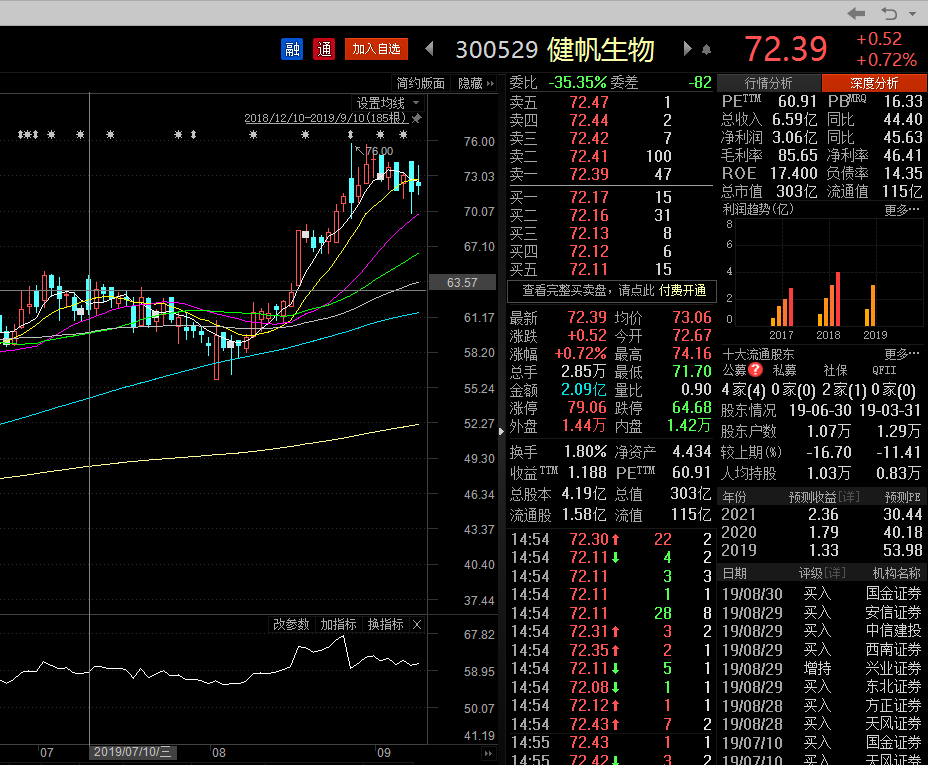Open the 安信证券 rating row
This screenshot has height=765, width=928.
821,613
